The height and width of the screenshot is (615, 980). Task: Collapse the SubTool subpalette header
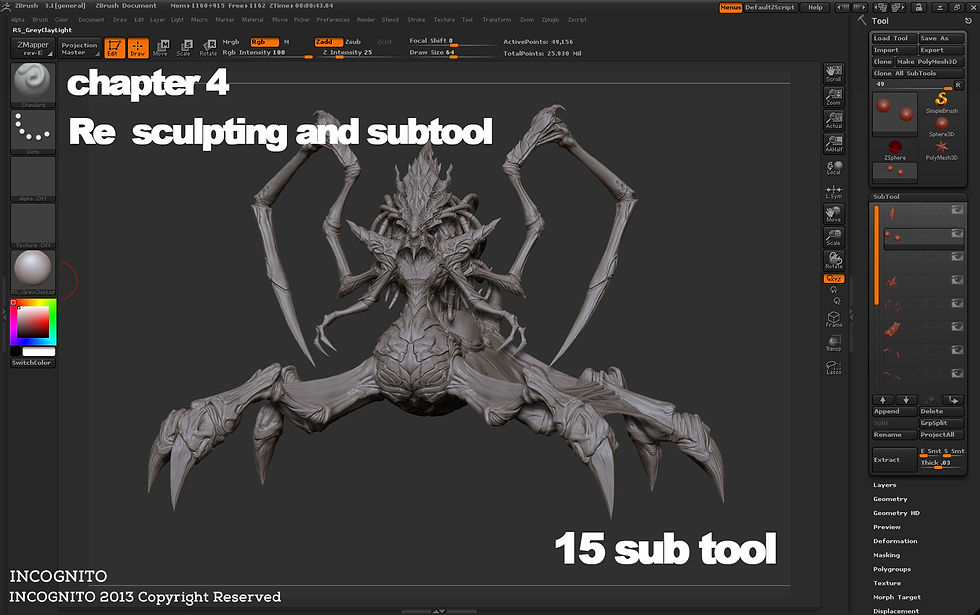point(886,196)
